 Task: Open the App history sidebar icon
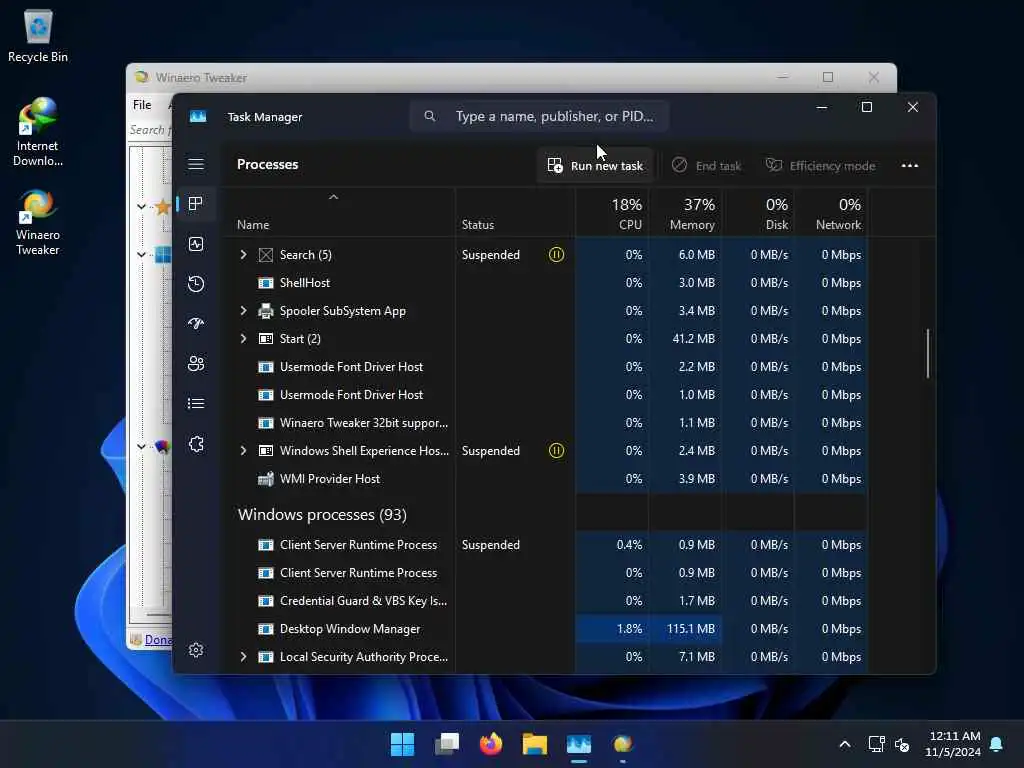click(196, 284)
